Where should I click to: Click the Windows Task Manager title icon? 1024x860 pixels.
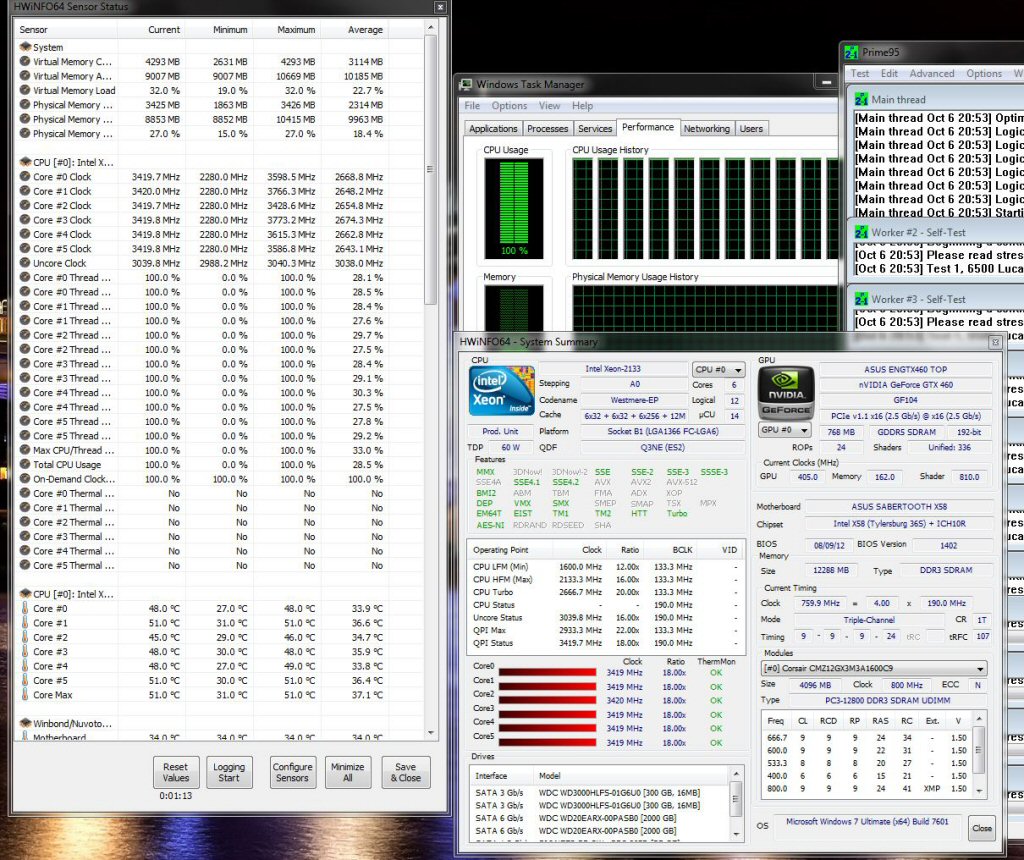466,84
